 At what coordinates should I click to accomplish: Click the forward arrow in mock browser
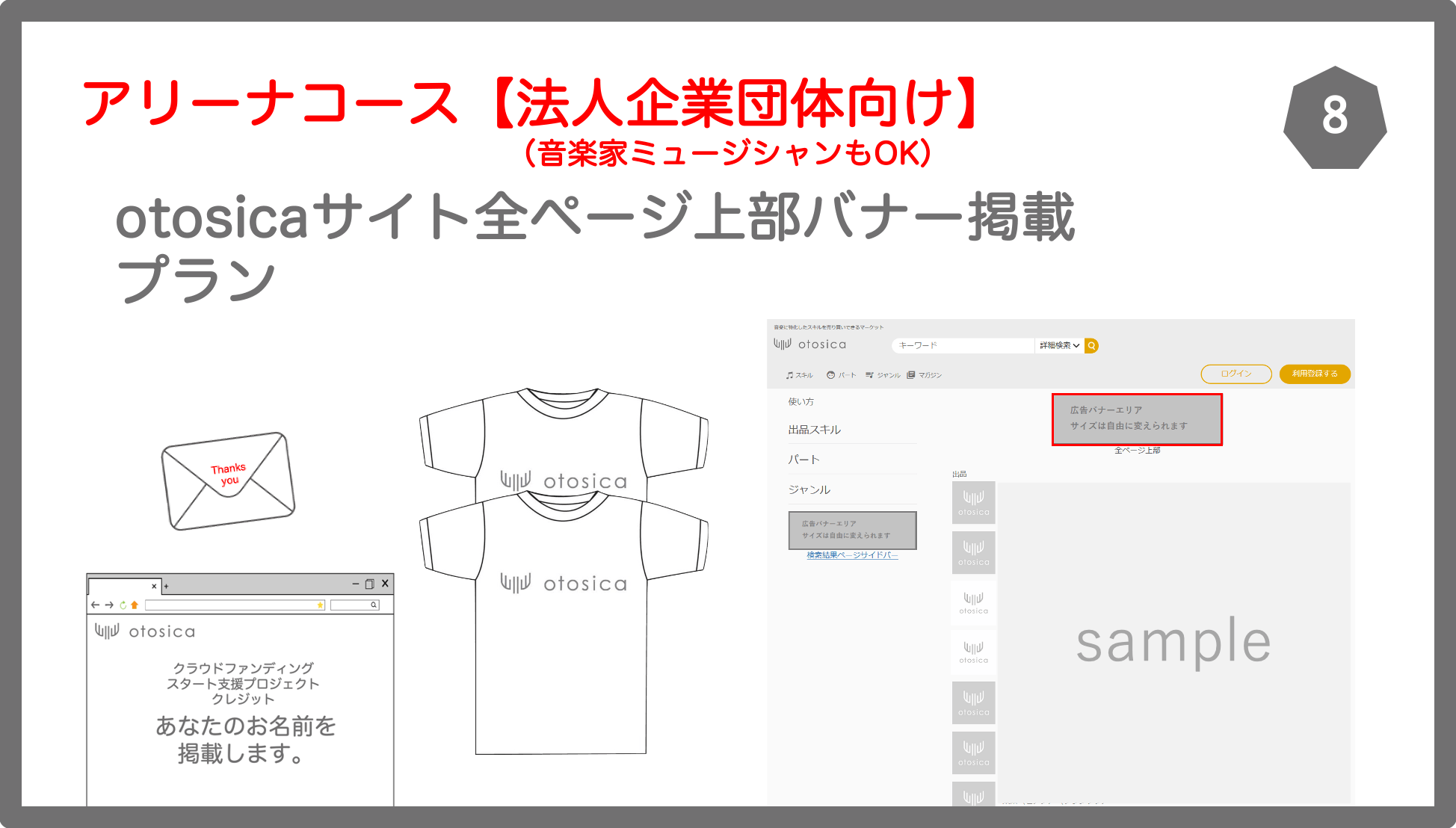tap(109, 605)
